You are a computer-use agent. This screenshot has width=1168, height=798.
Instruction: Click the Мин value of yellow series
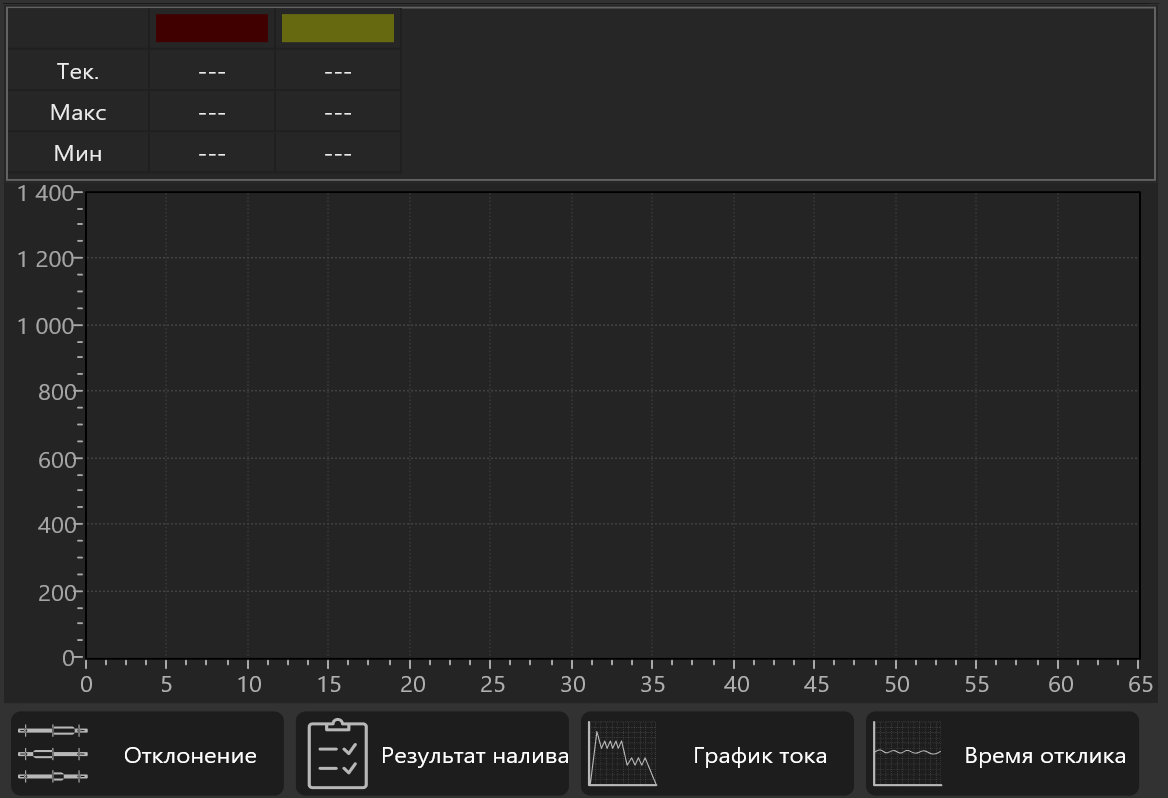337,153
